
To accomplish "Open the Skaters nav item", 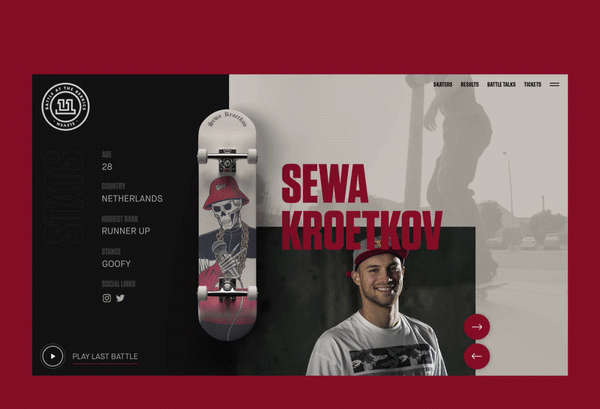I will [443, 85].
